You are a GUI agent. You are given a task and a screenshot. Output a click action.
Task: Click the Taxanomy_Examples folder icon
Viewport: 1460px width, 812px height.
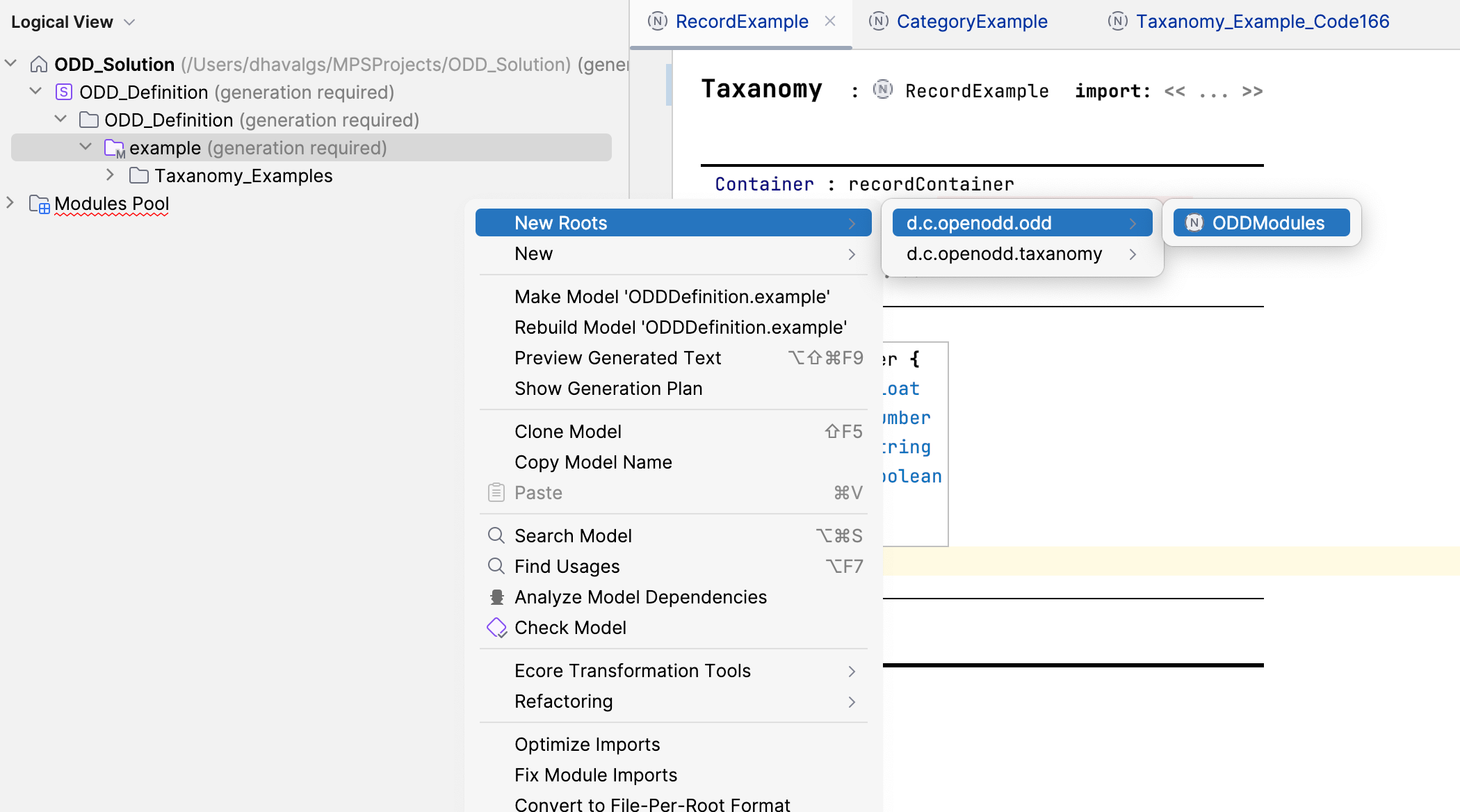pyautogui.click(x=139, y=176)
